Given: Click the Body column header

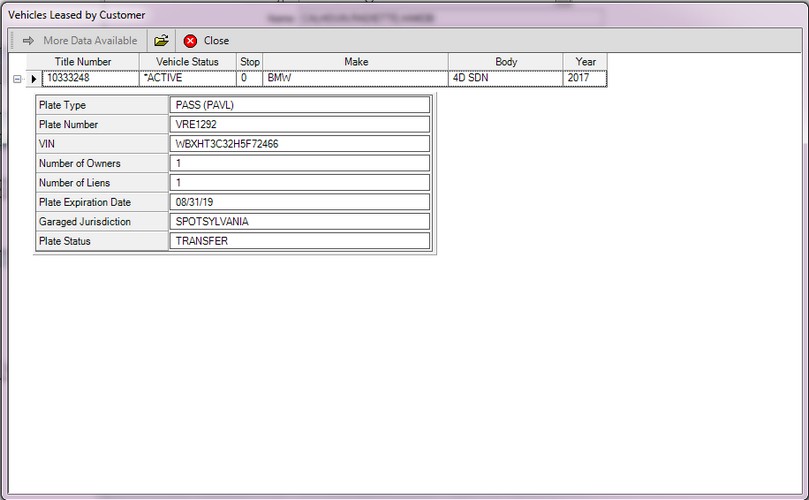Looking at the screenshot, I should (x=506, y=61).
